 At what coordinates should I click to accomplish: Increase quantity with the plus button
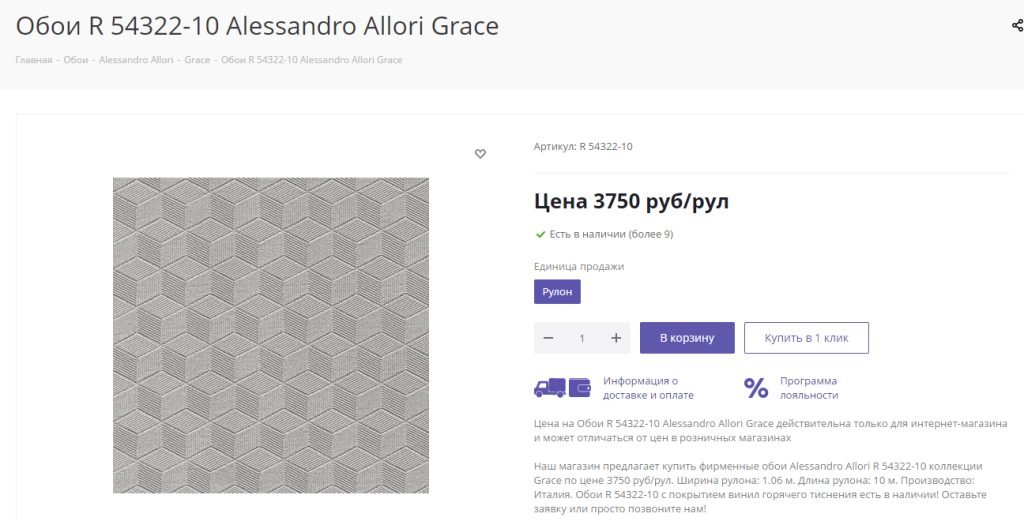616,338
